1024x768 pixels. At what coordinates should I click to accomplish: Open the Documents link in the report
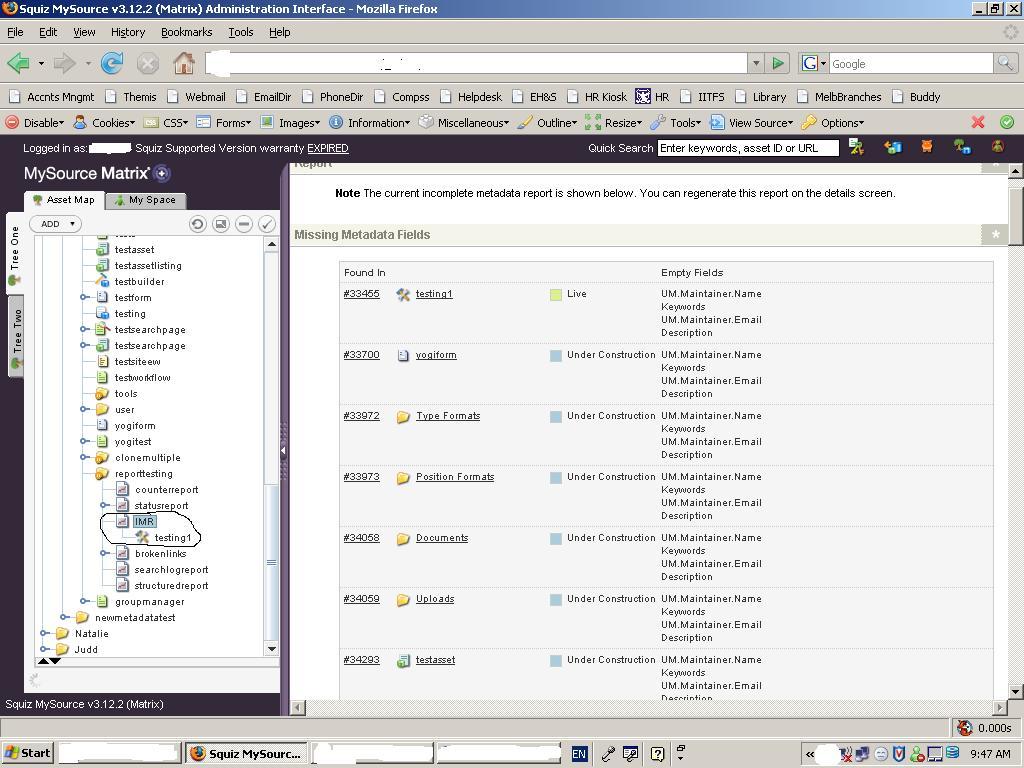pos(442,538)
